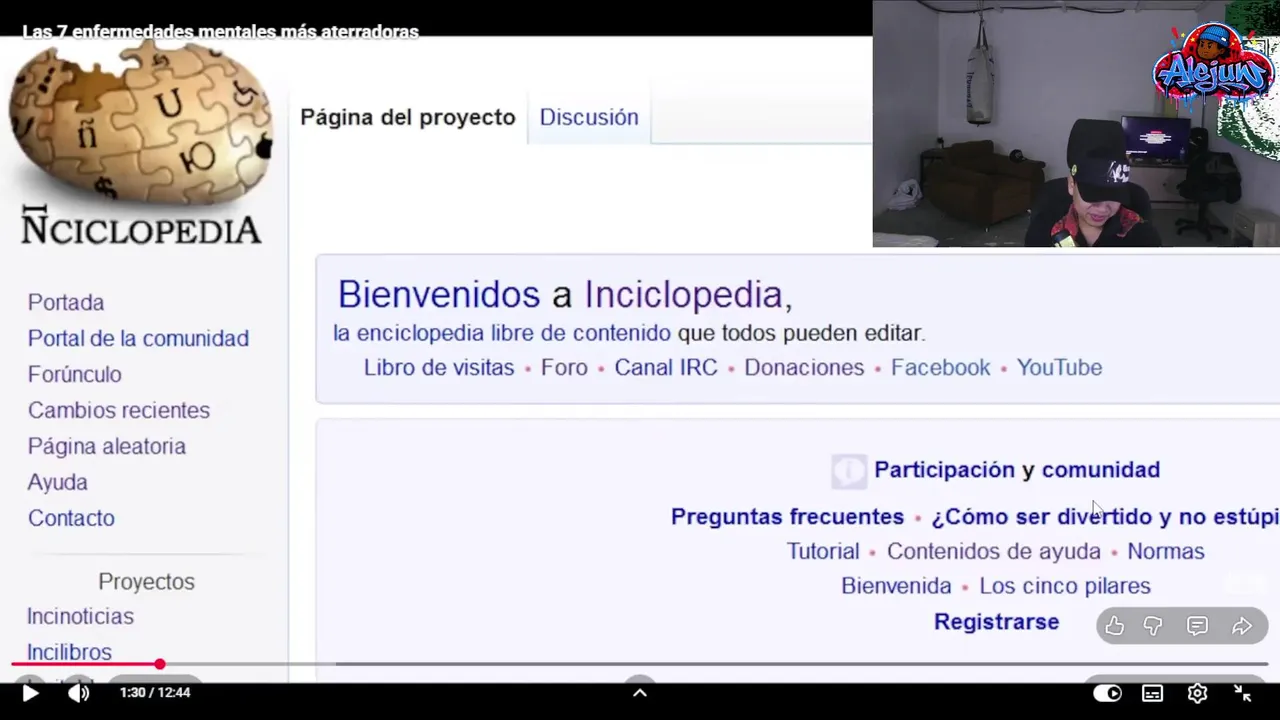Open the Normas link
This screenshot has width=1280, height=720.
pos(1166,551)
